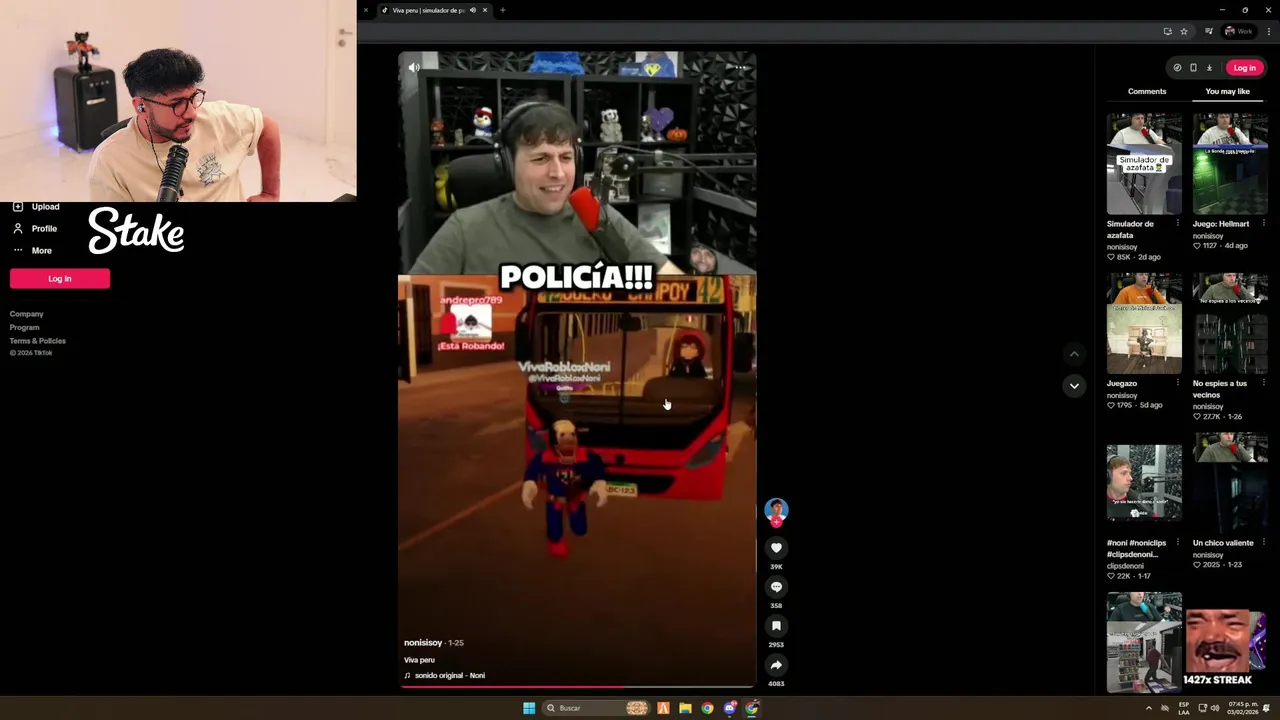Open comments via the speech bubble icon
The width and height of the screenshot is (1280, 720).
pyautogui.click(x=776, y=587)
